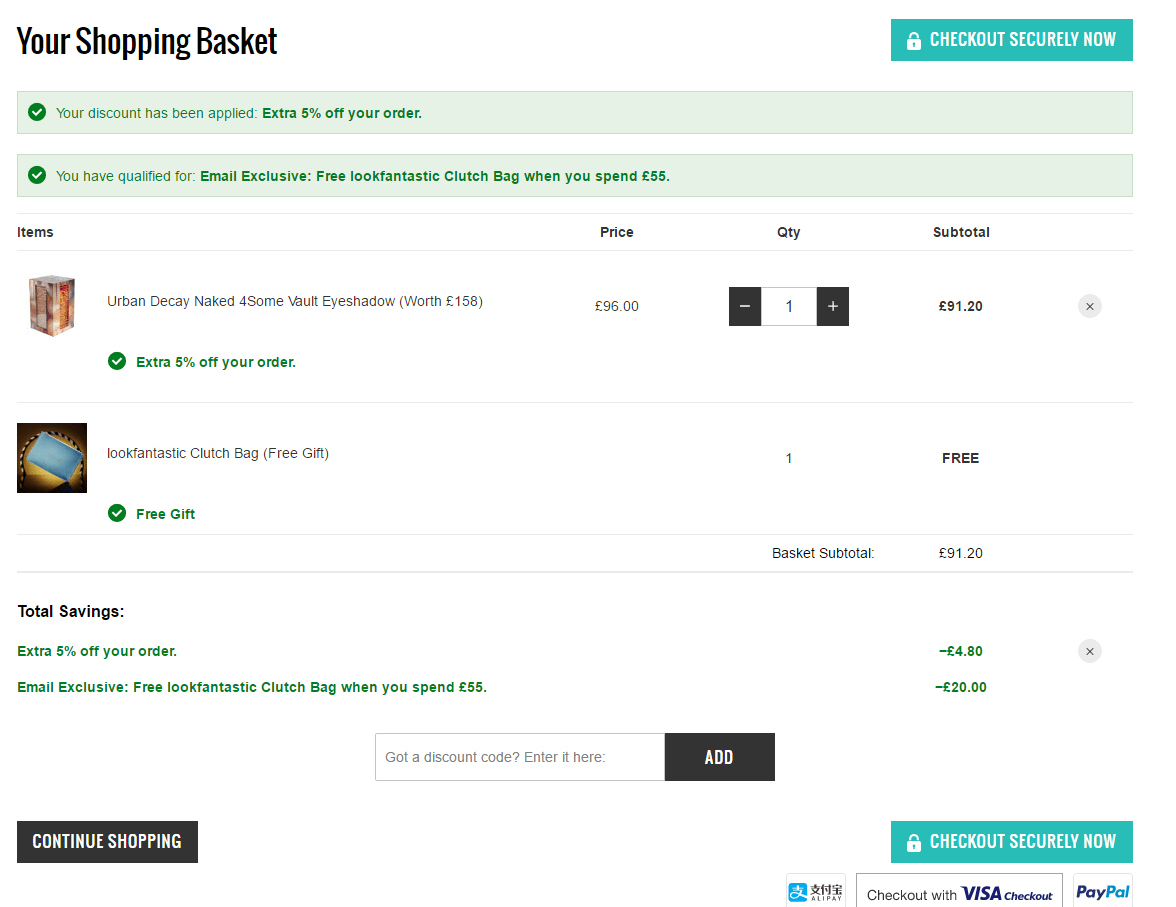1176x907 pixels.
Task: Click lock icon on bottom checkout button
Action: coord(914,842)
